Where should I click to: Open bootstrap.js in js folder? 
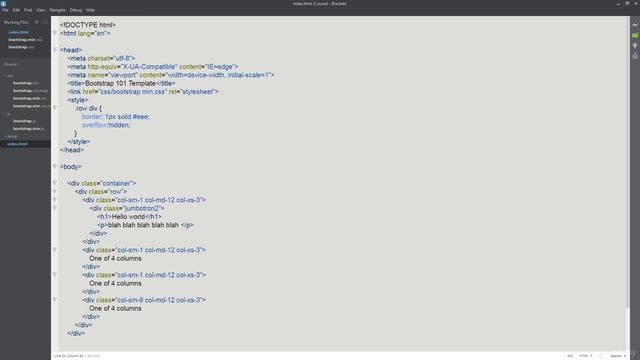[x=24, y=121]
